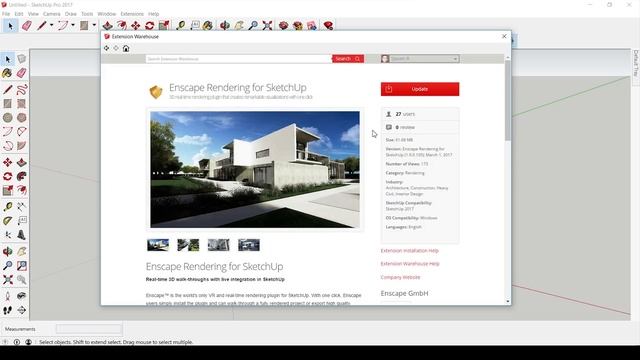Open the Extension Installation Help link
640x360 pixels.
409,251
